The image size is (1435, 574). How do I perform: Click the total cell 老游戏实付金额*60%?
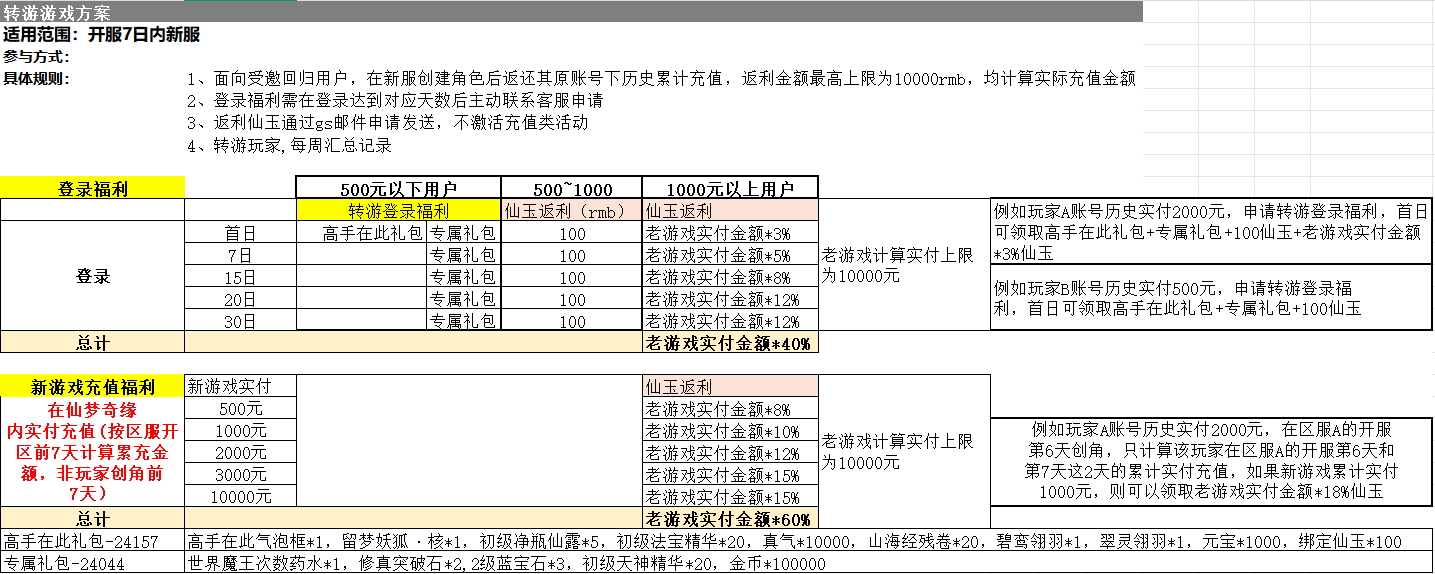click(730, 519)
